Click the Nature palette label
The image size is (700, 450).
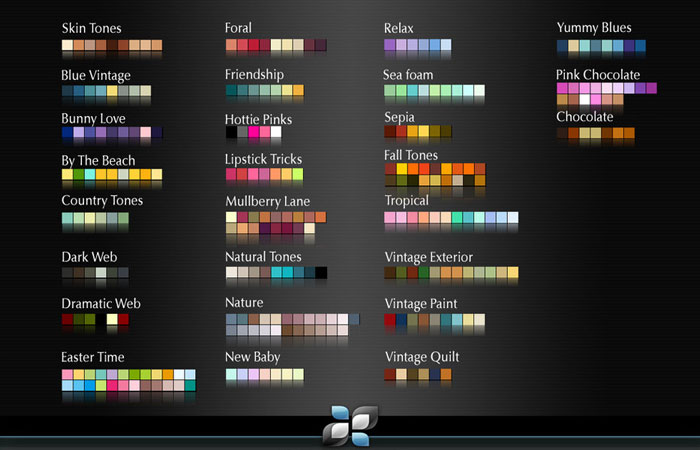244,302
